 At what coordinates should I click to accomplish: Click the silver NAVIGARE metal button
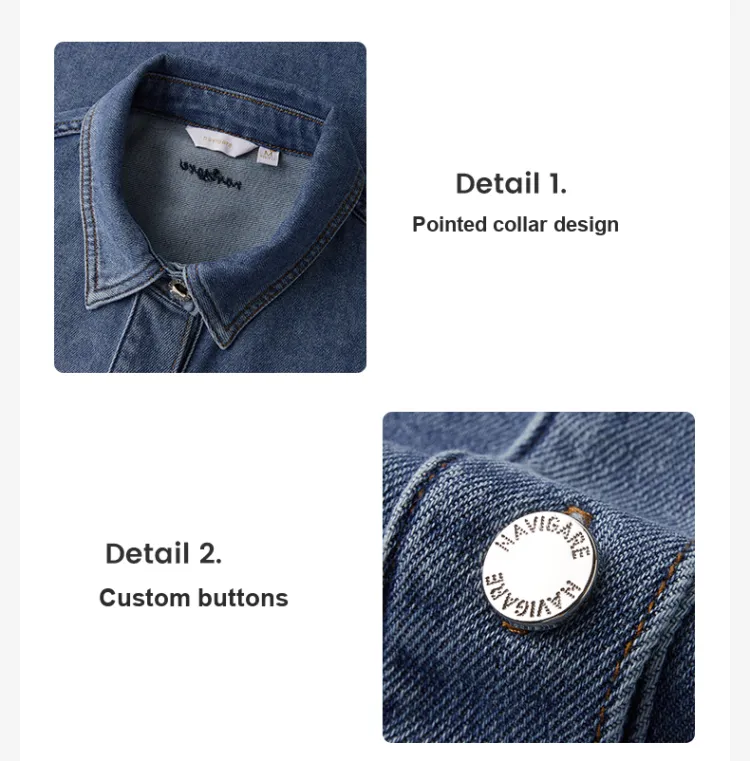pos(540,571)
